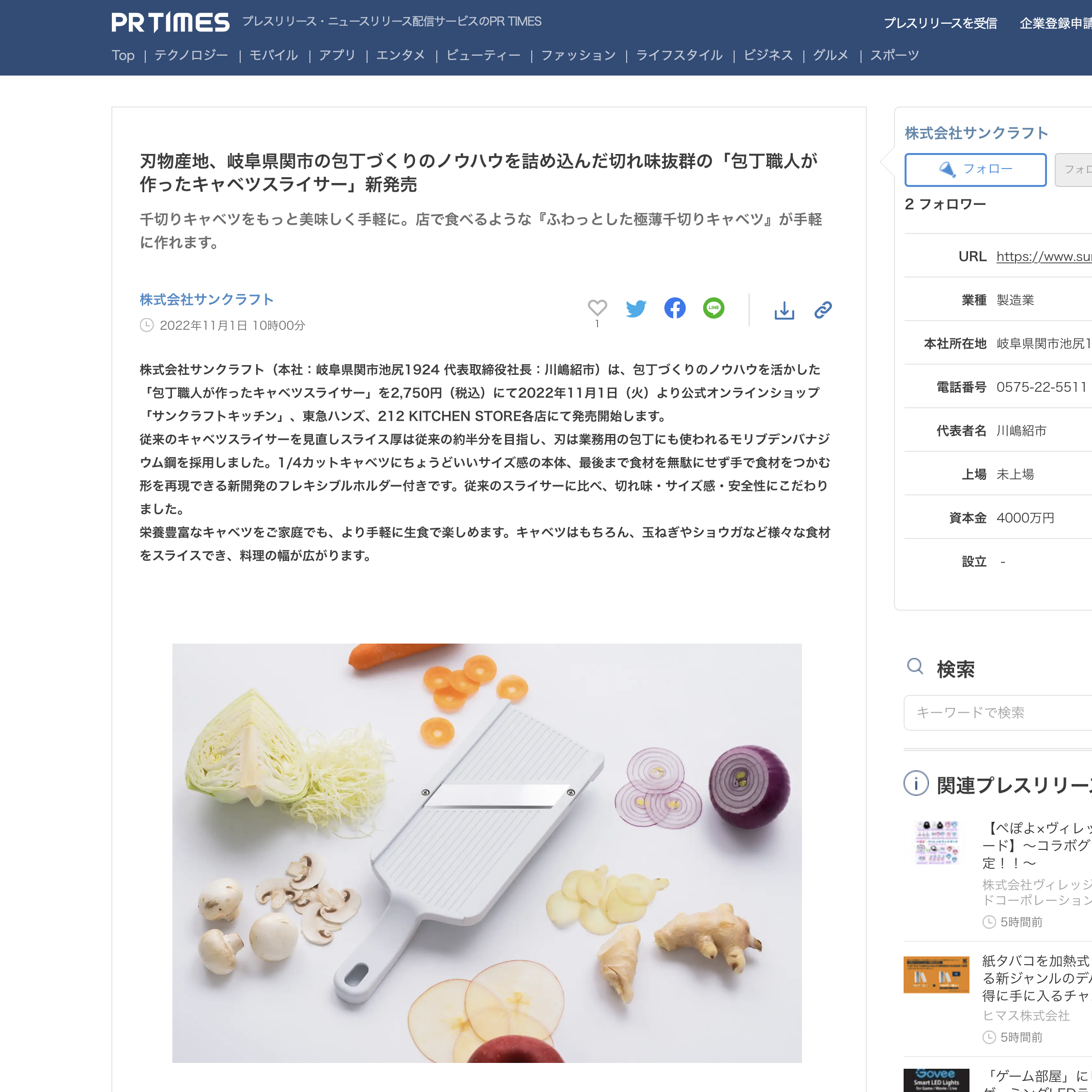Click the search magnifier icon
The height and width of the screenshot is (1092, 1092).
coord(915,667)
